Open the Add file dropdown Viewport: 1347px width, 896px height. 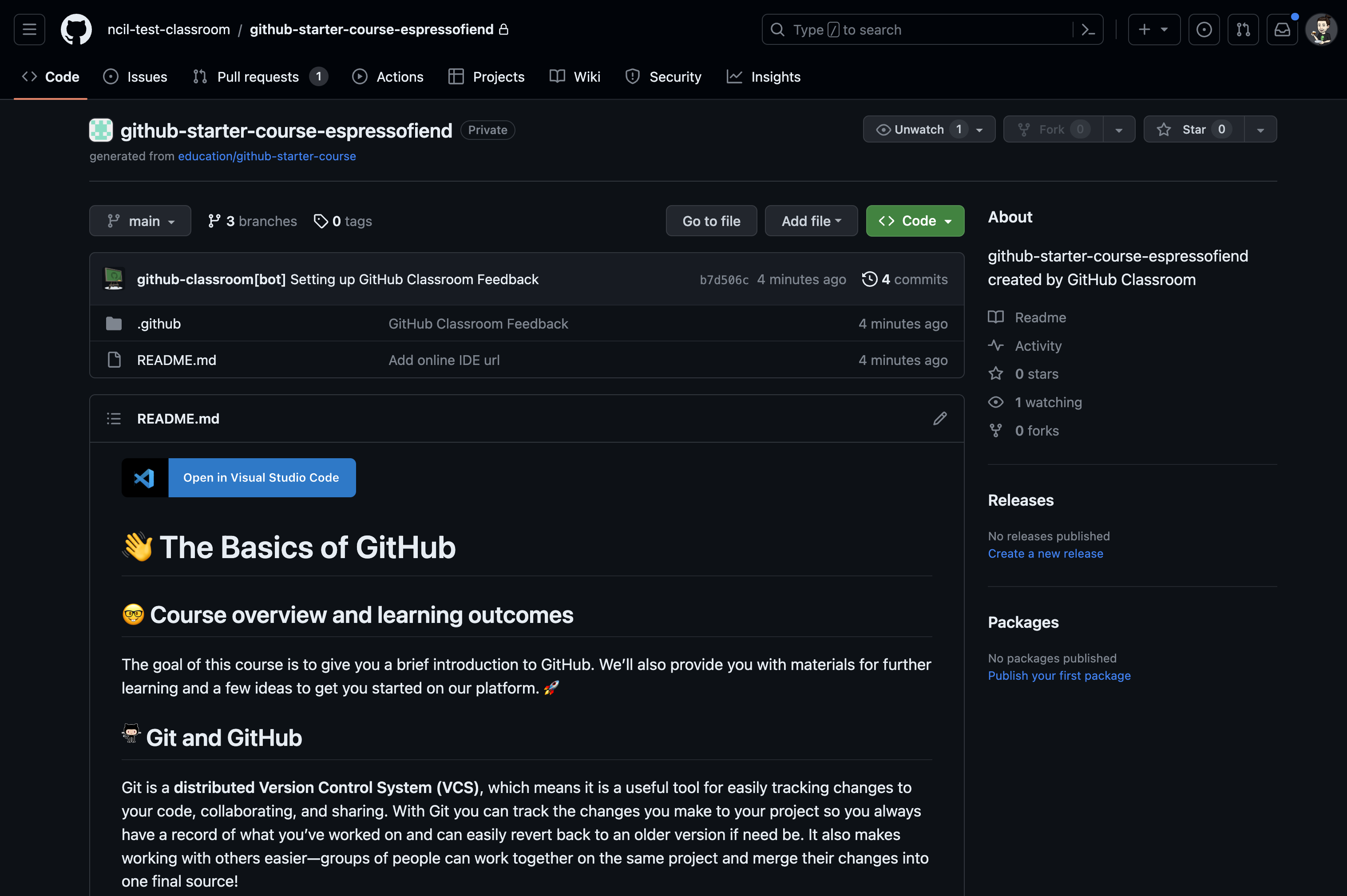click(x=811, y=221)
